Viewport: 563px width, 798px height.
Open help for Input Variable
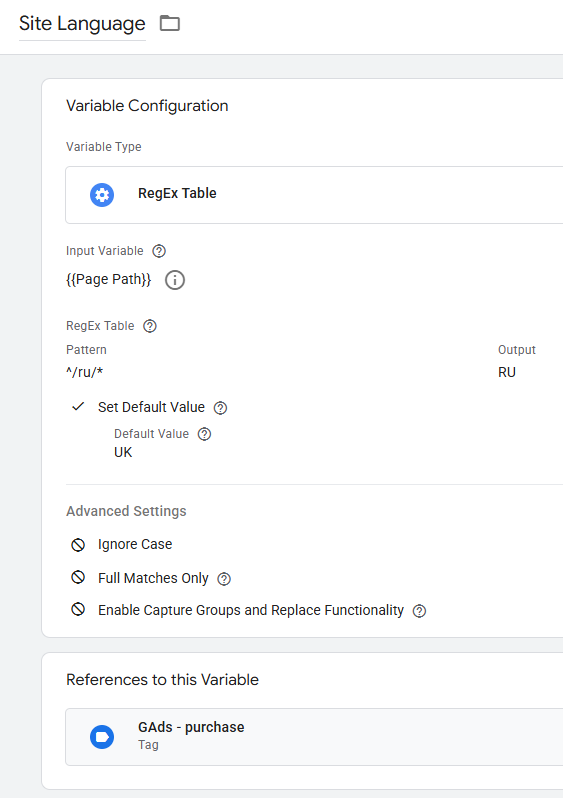coord(159,251)
